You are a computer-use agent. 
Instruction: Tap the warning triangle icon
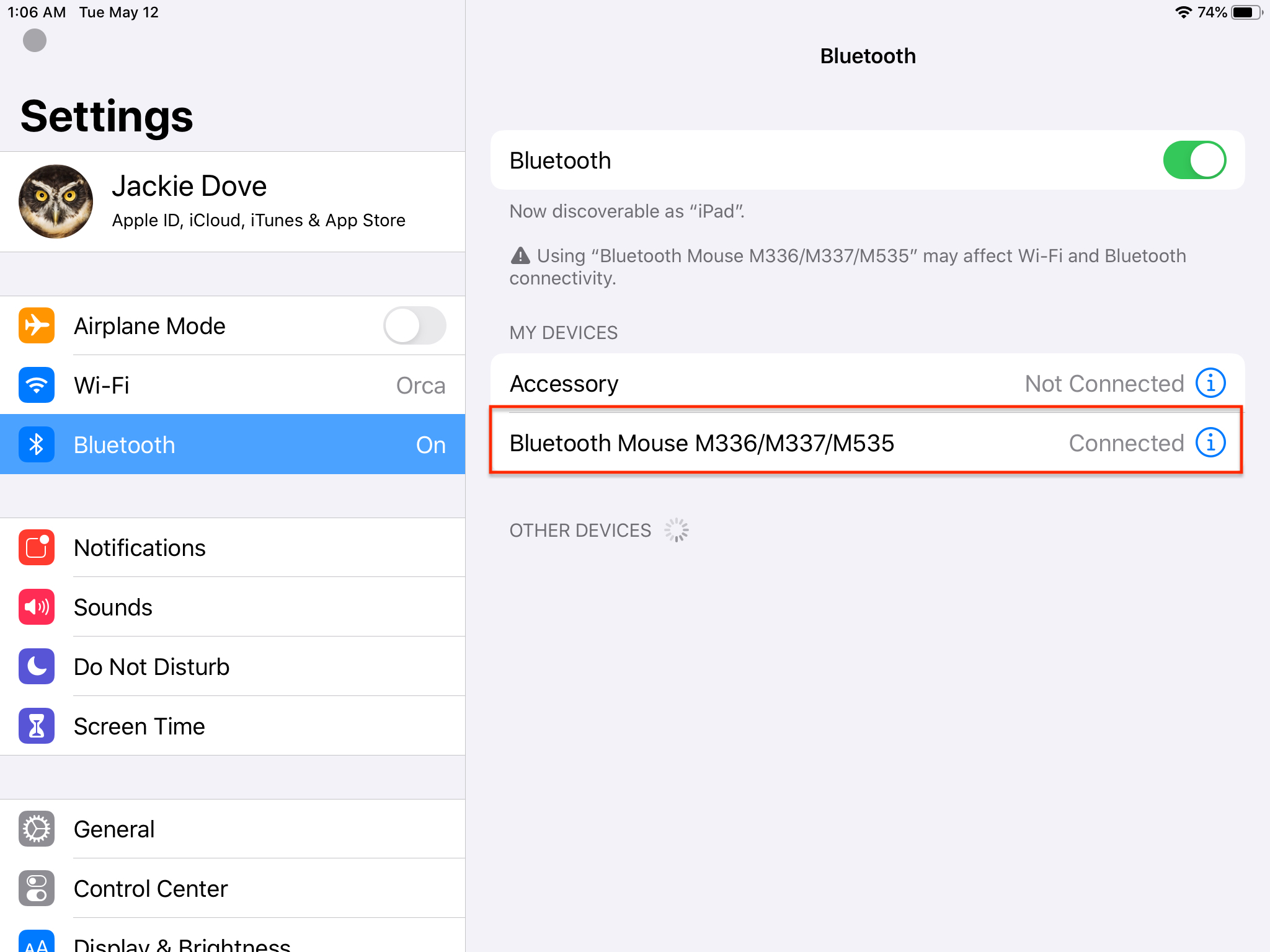pos(520,255)
